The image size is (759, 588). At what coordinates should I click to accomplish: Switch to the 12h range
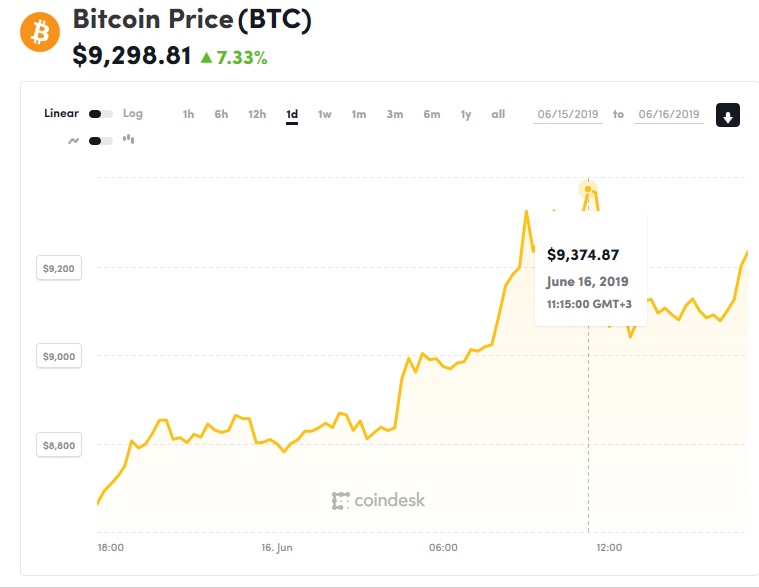pos(257,114)
